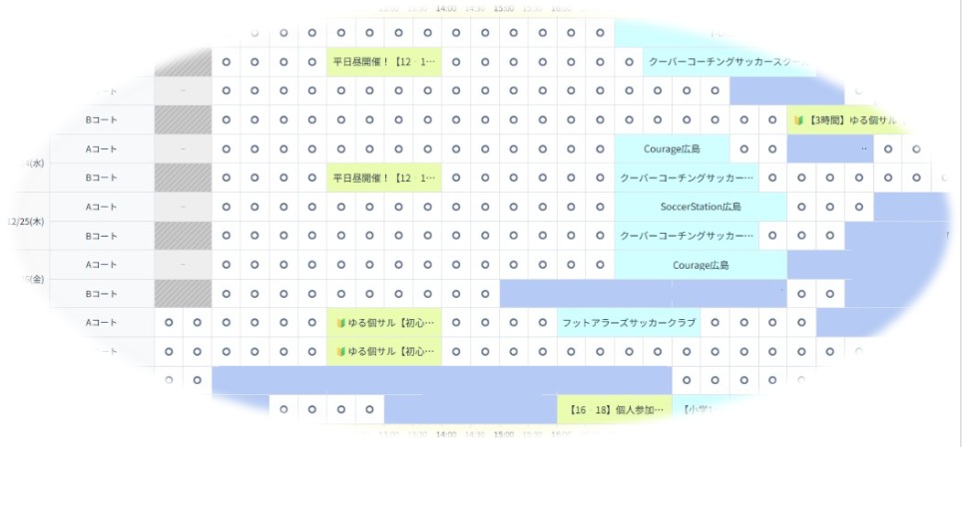962x512 pixels.
Task: Click hatched unavailable cell in 12/25(木) Bコート row
Action: point(183,236)
